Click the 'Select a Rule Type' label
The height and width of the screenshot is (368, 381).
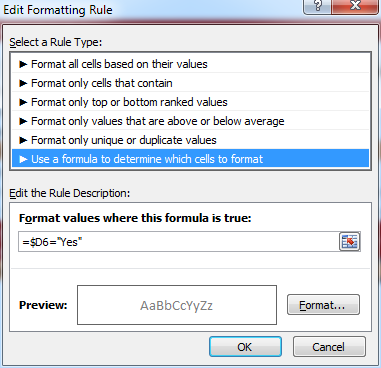point(55,42)
